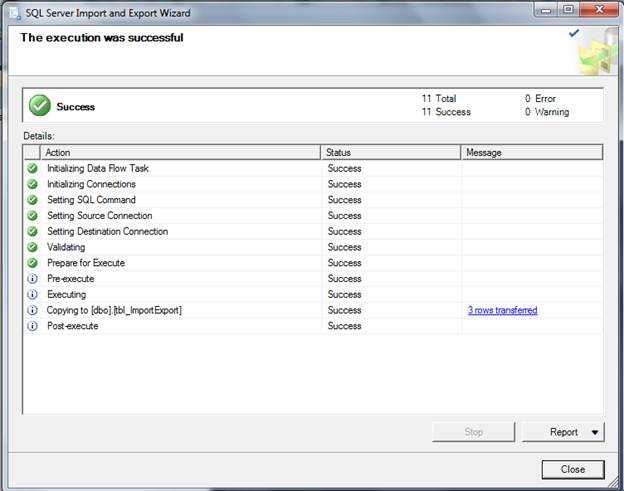624x491 pixels.
Task: Select the 'Setting SQL Command' row text
Action: (x=92, y=200)
